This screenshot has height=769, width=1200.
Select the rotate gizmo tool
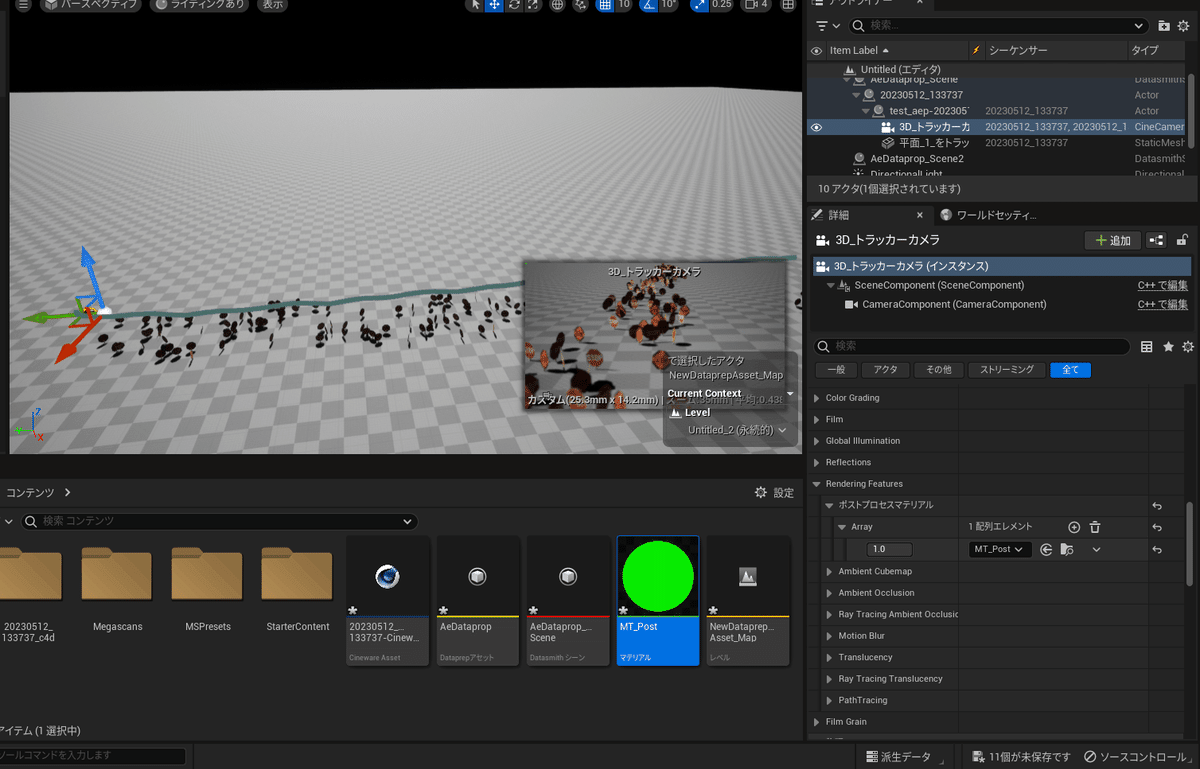[x=513, y=5]
